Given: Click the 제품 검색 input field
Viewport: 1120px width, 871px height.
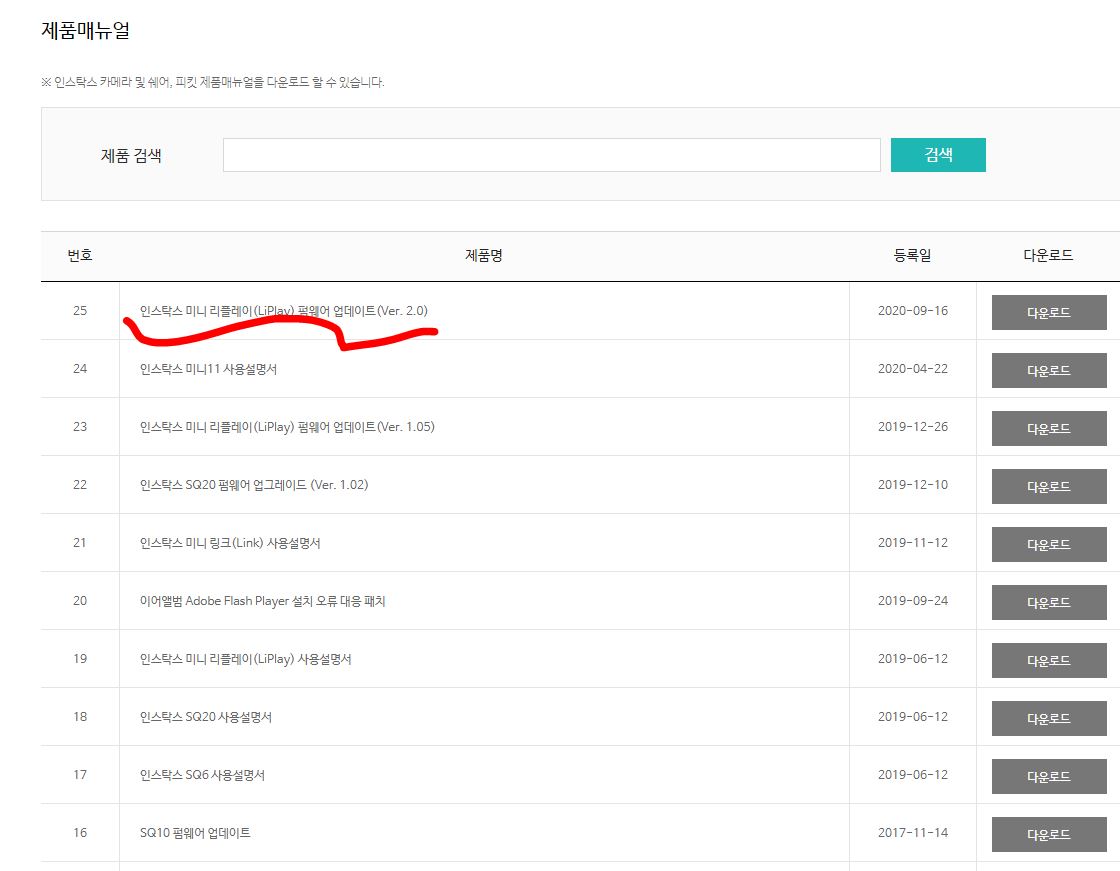Looking at the screenshot, I should coord(551,155).
